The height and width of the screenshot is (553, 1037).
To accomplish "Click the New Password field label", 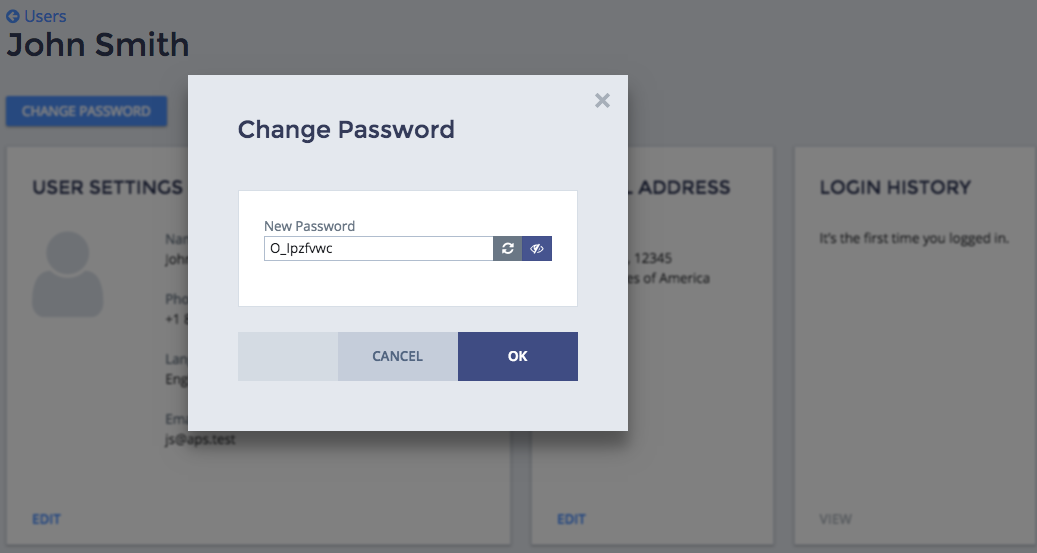I will (x=309, y=226).
